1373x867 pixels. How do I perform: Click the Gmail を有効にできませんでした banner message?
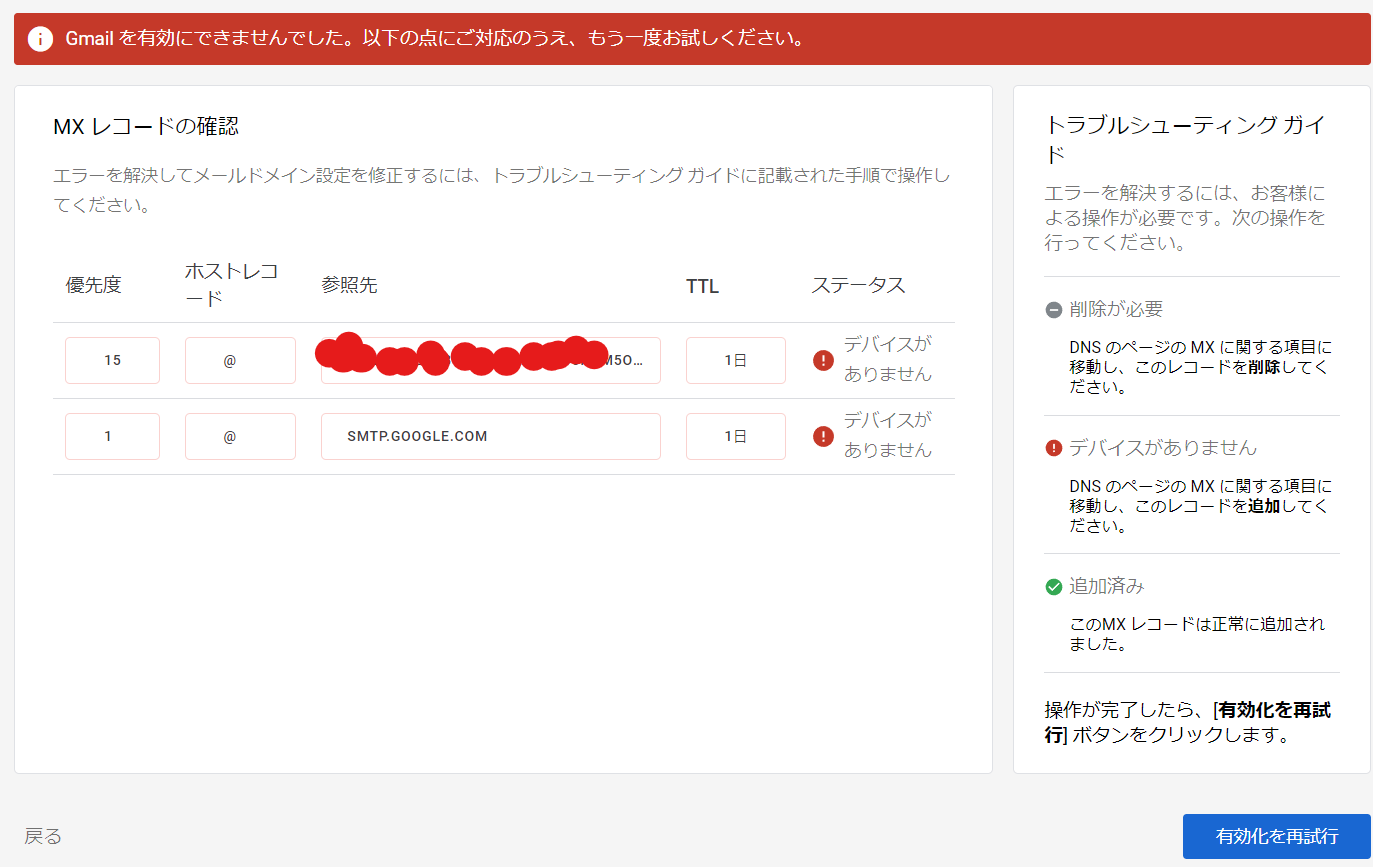click(435, 39)
